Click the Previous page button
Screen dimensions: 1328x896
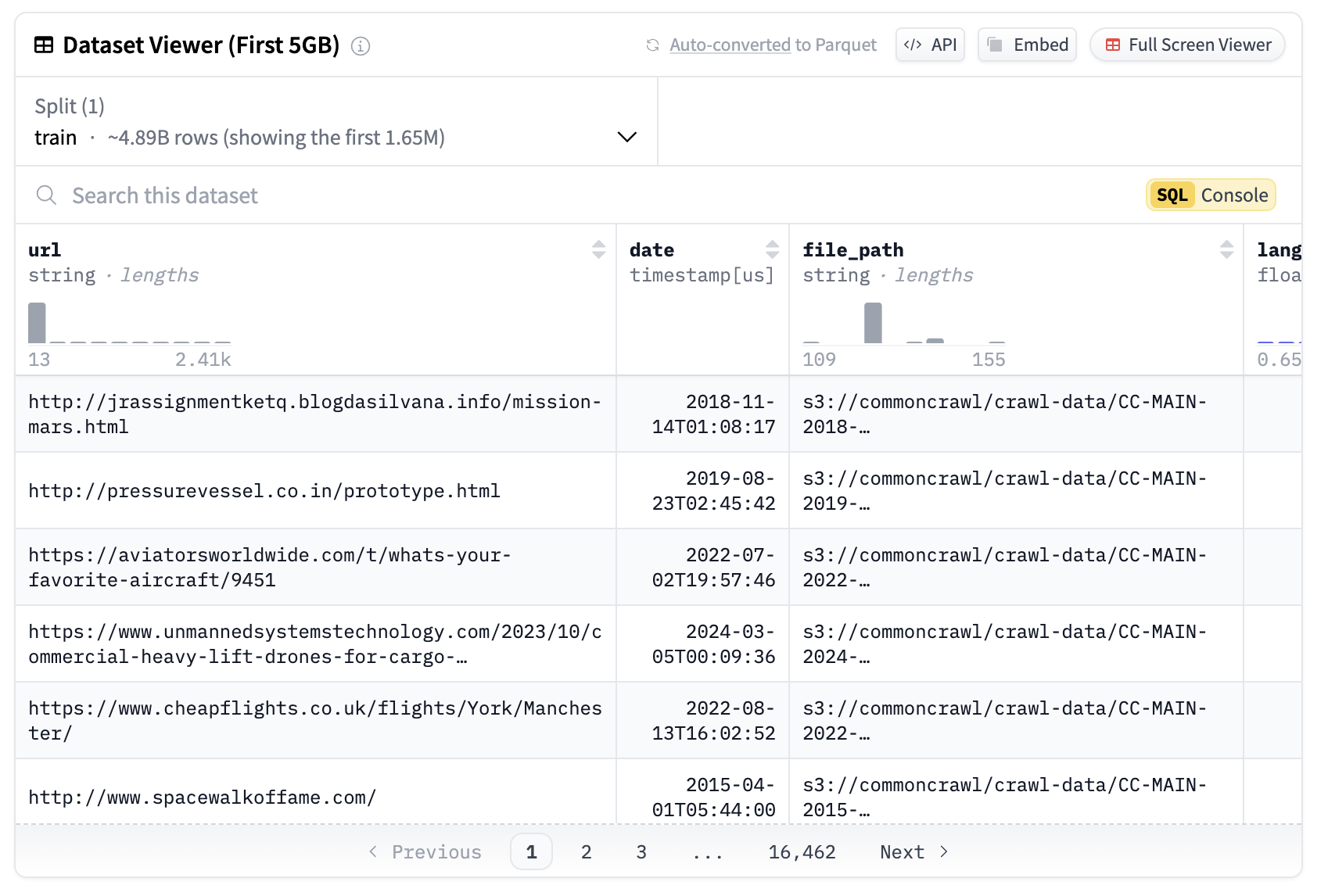(425, 851)
